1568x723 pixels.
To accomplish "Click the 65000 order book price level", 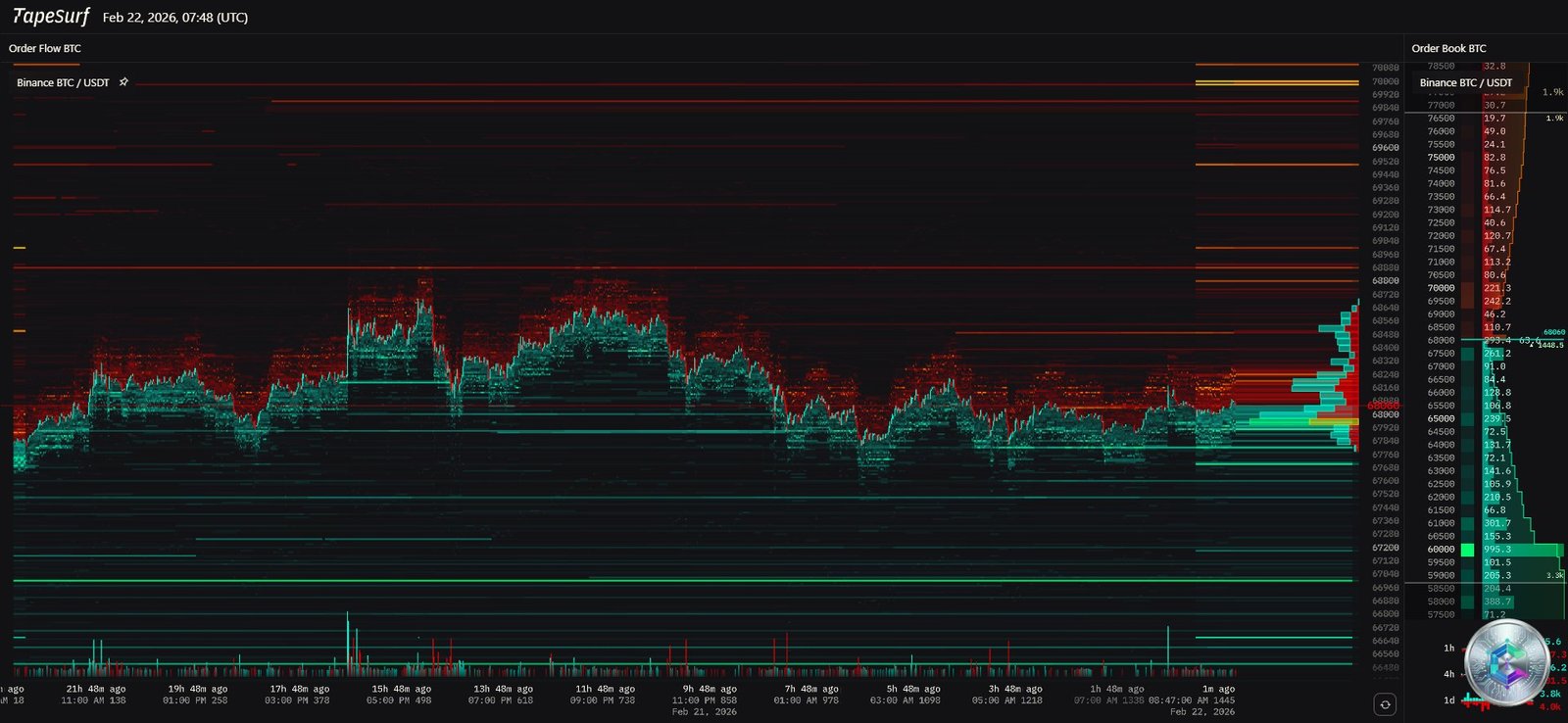I will pyautogui.click(x=1441, y=418).
